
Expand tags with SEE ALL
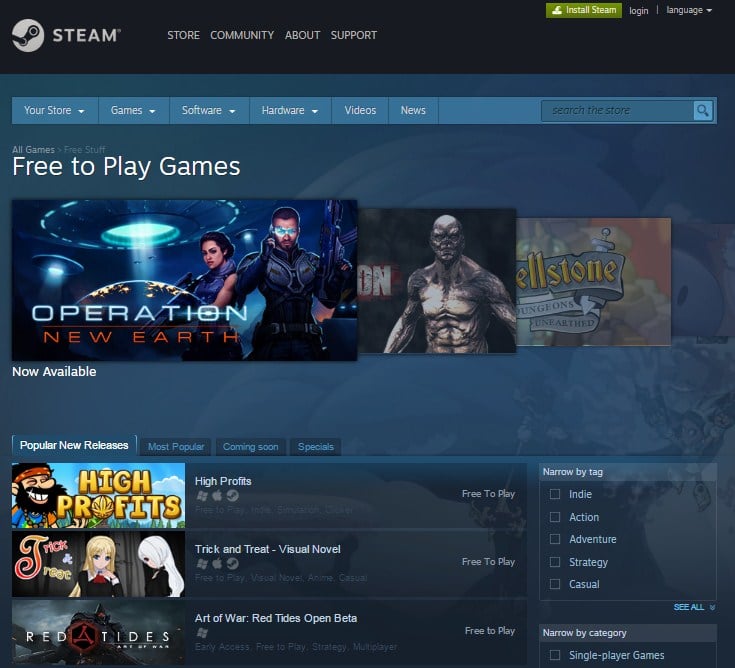(x=694, y=607)
